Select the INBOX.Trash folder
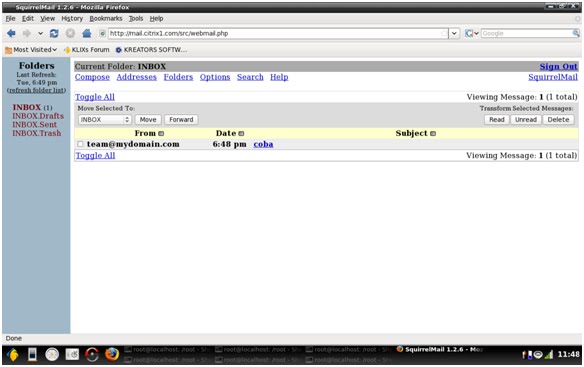The height and width of the screenshot is (367, 584). click(x=36, y=133)
